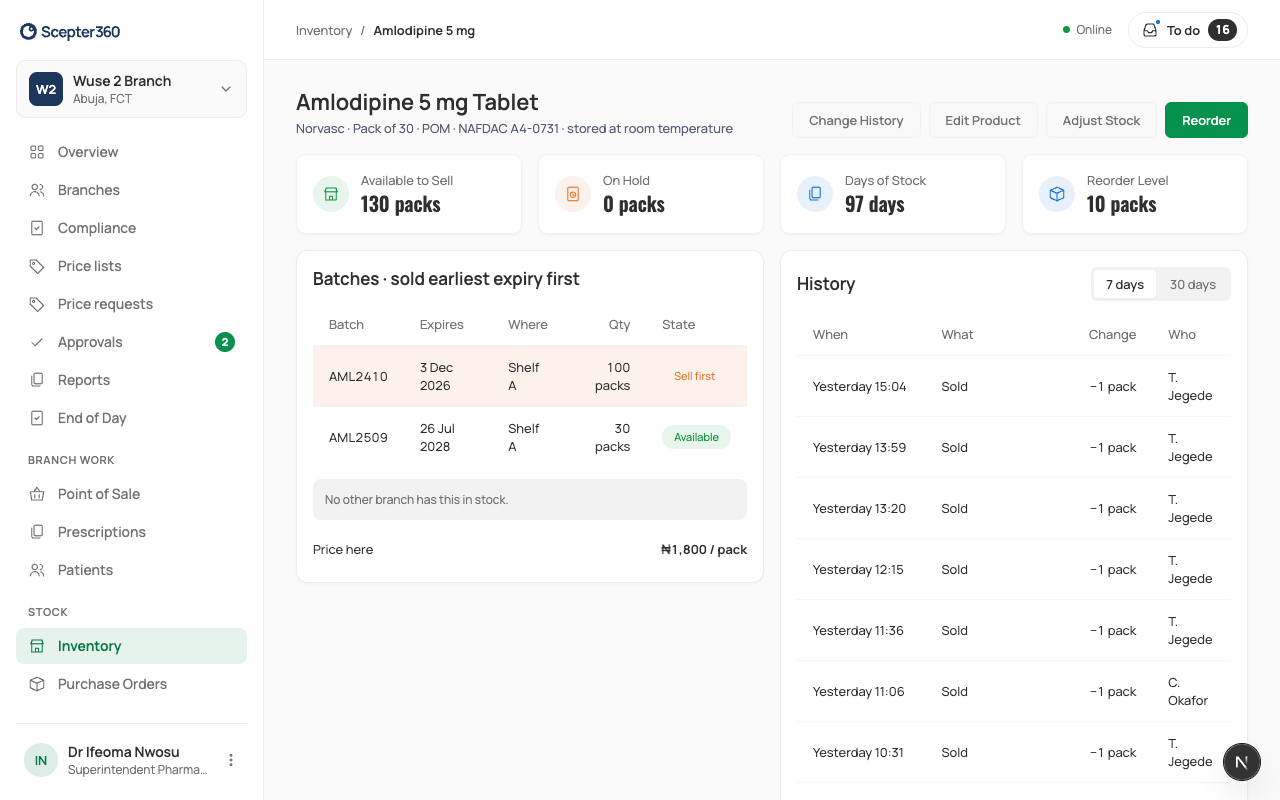Click the Reorder Level box icon
The image size is (1280, 800).
click(x=1057, y=194)
